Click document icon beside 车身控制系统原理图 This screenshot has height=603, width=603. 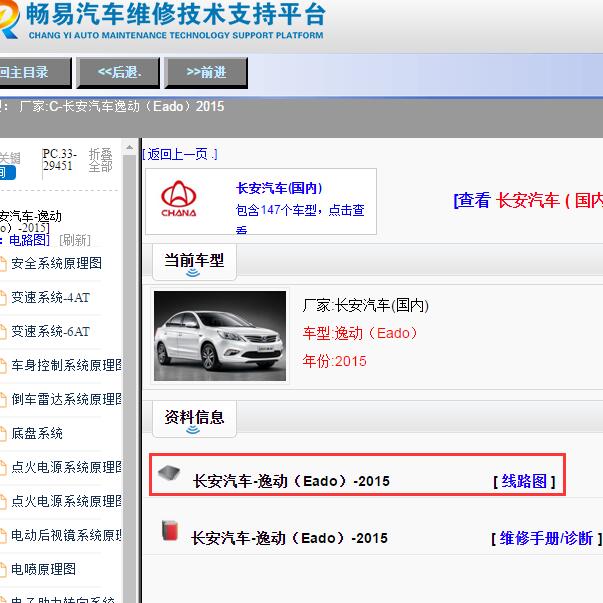click(x=3, y=366)
